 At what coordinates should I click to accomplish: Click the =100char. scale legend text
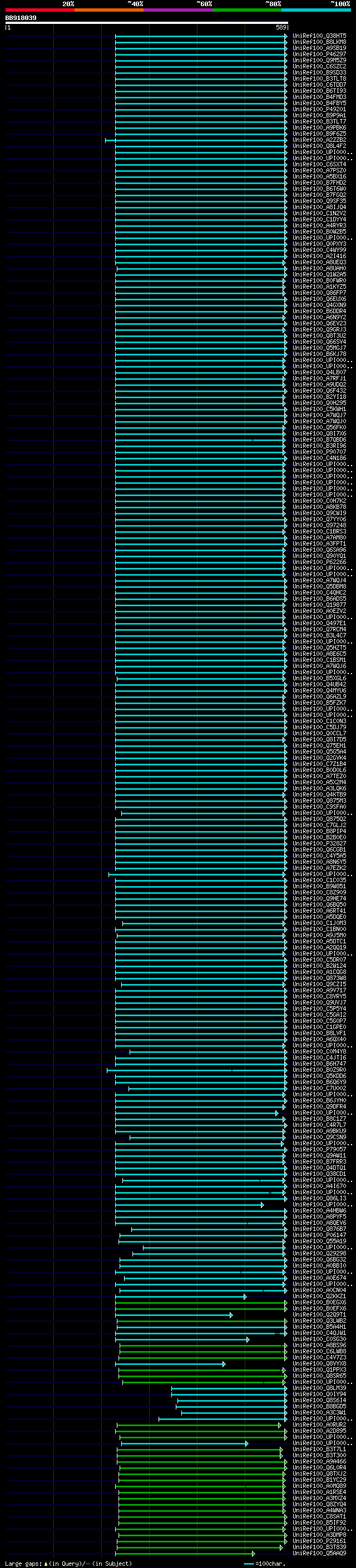(x=270, y=1563)
